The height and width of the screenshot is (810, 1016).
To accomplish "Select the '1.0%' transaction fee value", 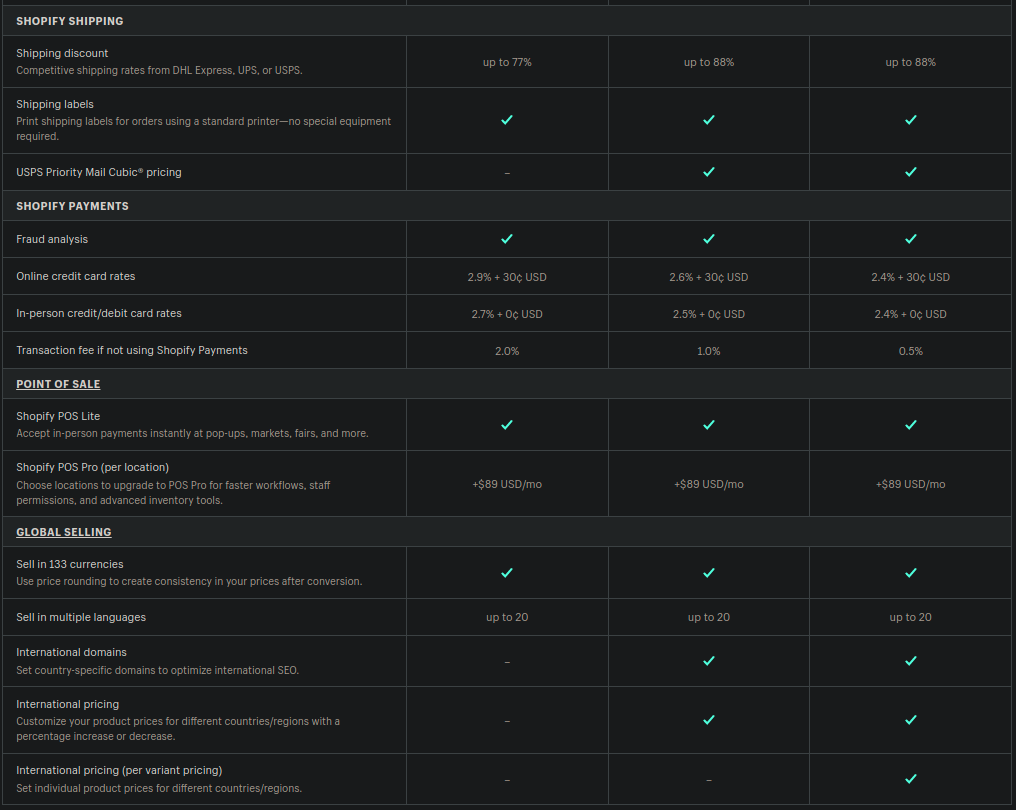I will point(709,351).
